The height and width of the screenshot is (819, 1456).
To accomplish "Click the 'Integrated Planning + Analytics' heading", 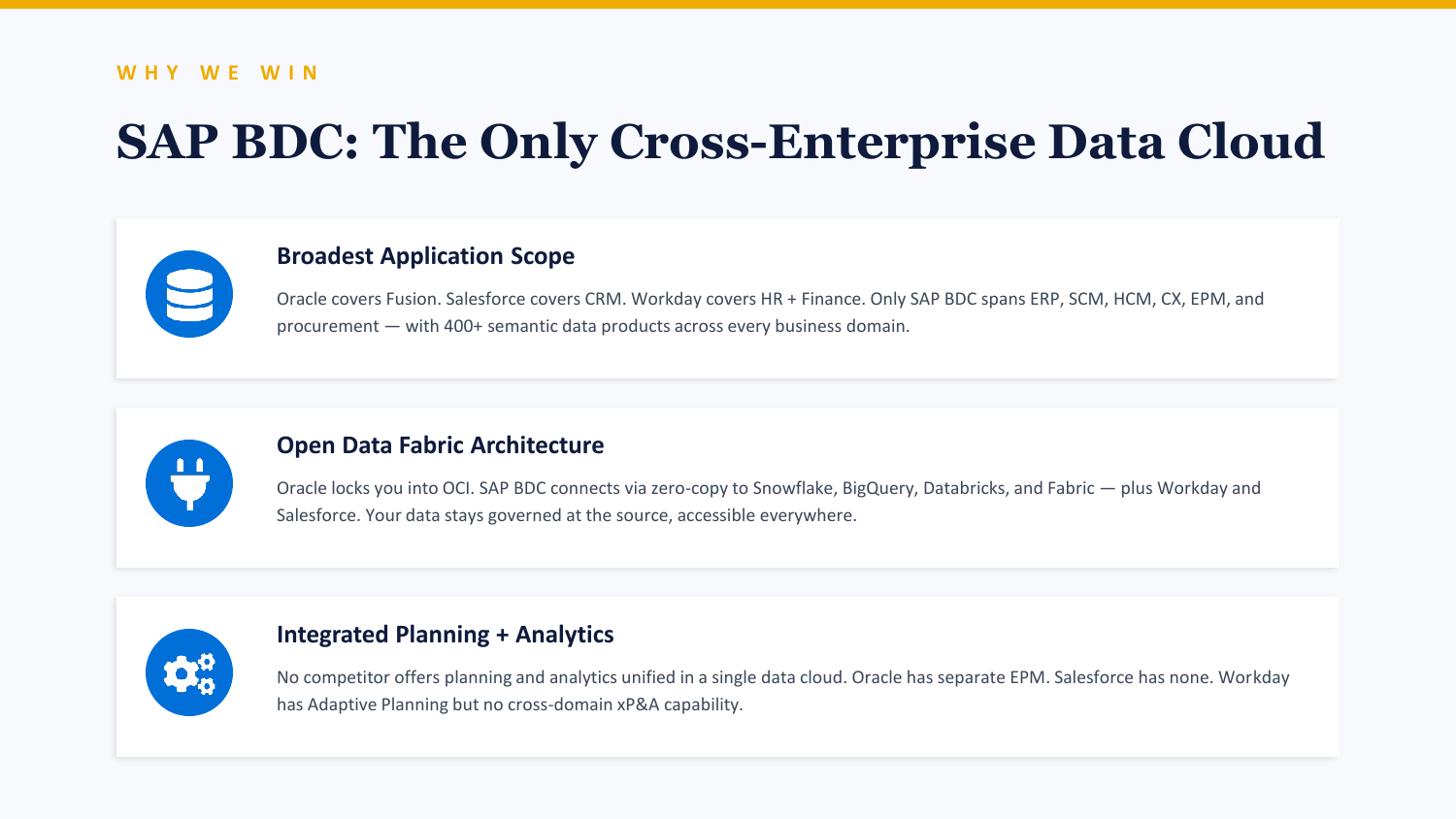I will (445, 635).
